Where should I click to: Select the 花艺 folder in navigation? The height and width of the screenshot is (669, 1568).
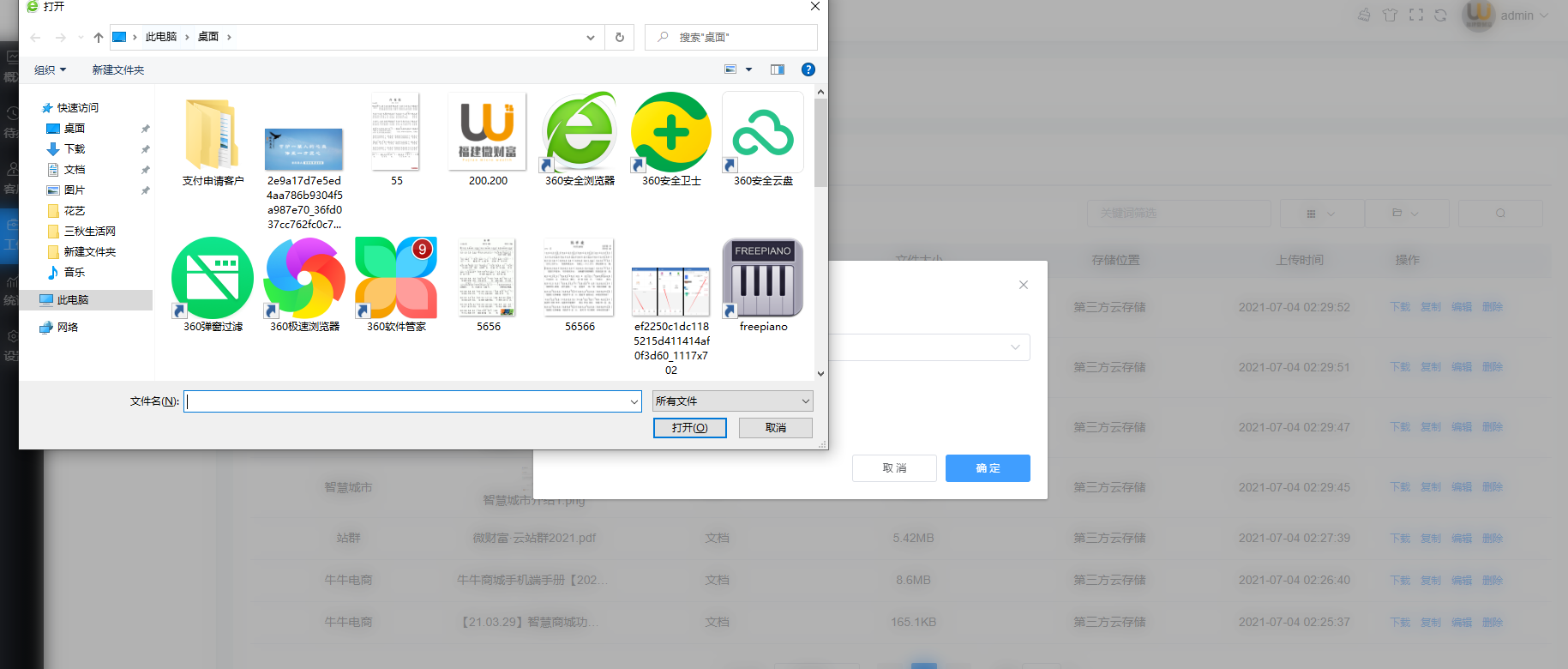pyautogui.click(x=75, y=210)
